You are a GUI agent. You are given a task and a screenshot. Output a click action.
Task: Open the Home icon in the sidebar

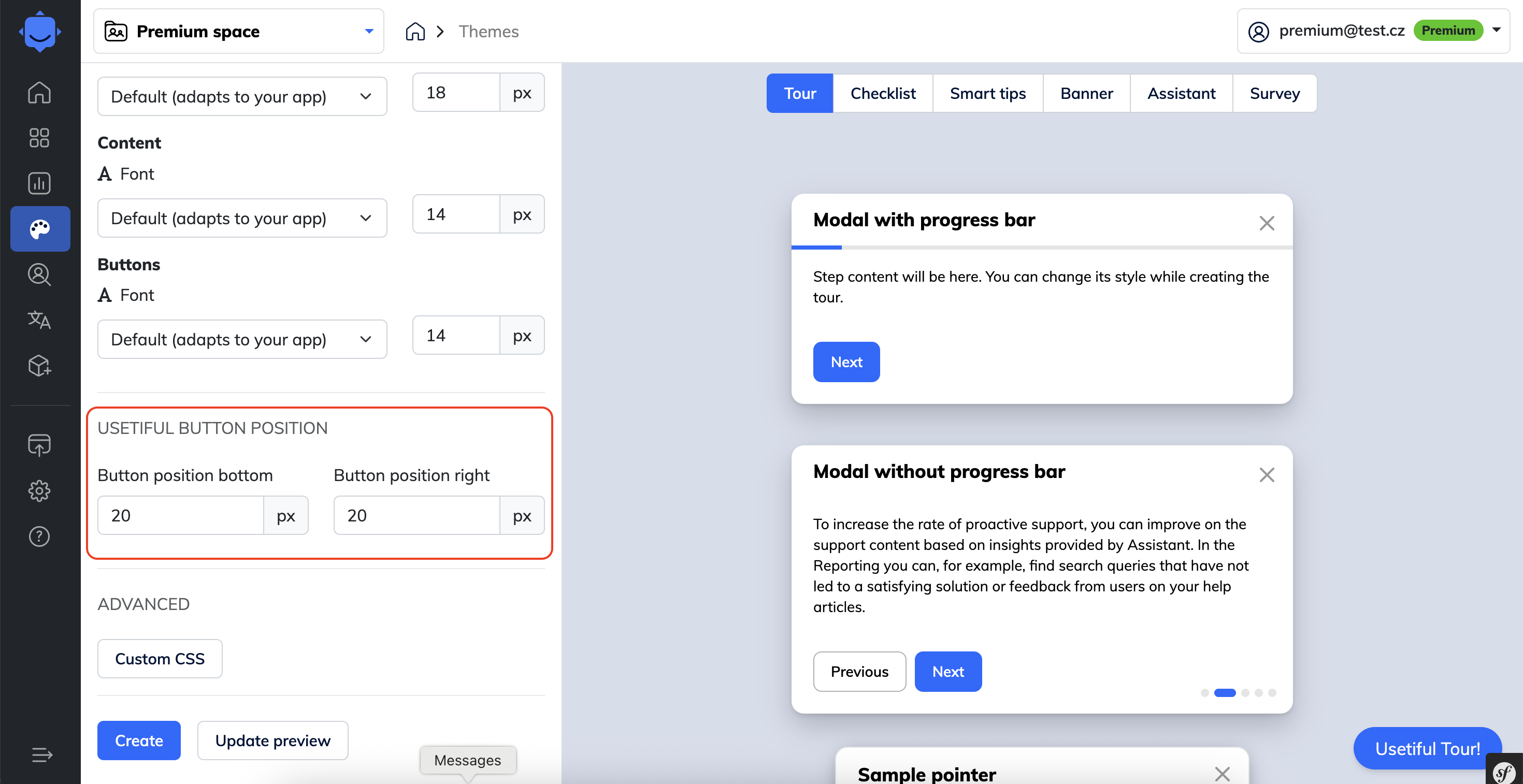(39, 92)
